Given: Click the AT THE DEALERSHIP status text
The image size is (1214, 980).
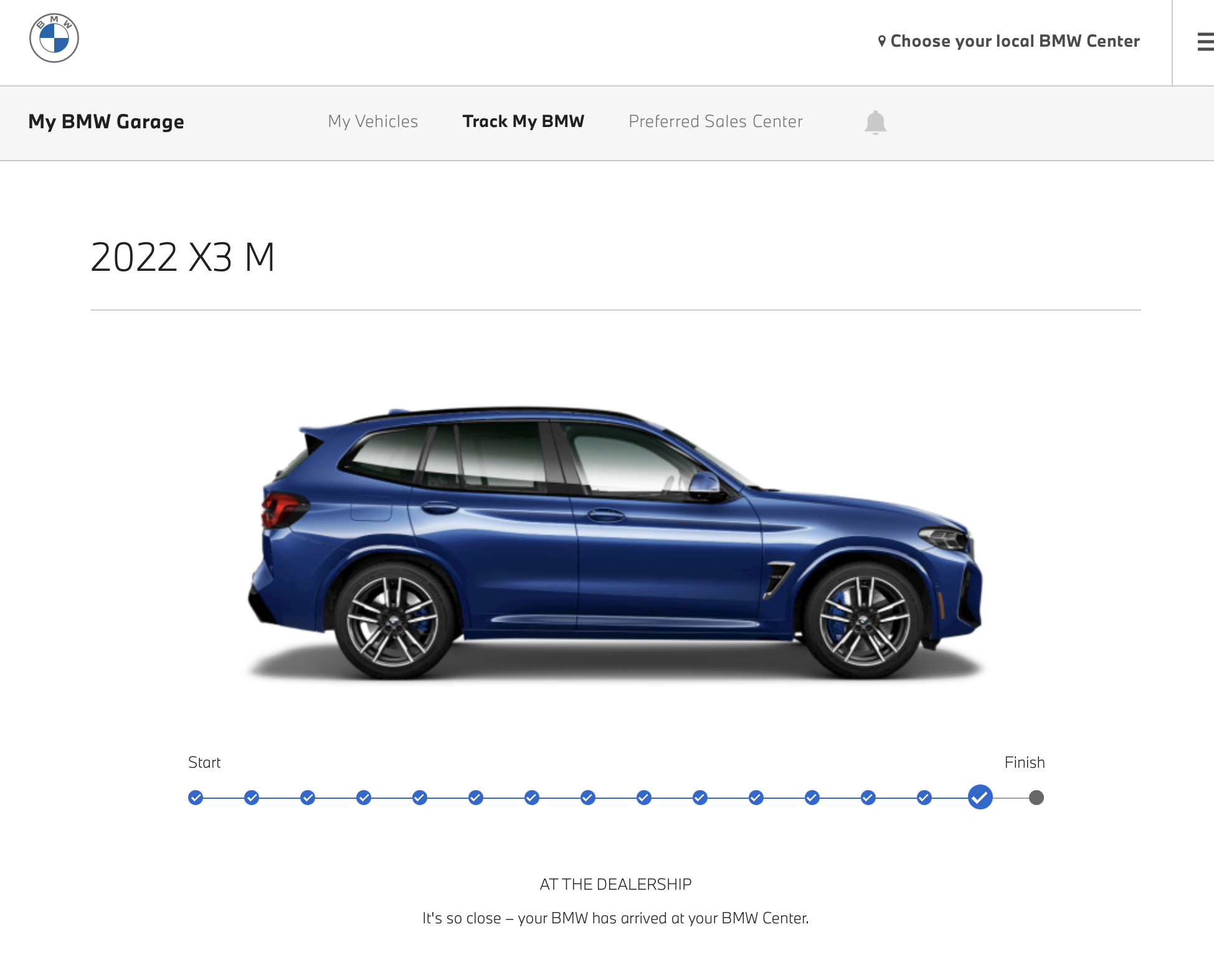Looking at the screenshot, I should pos(615,884).
